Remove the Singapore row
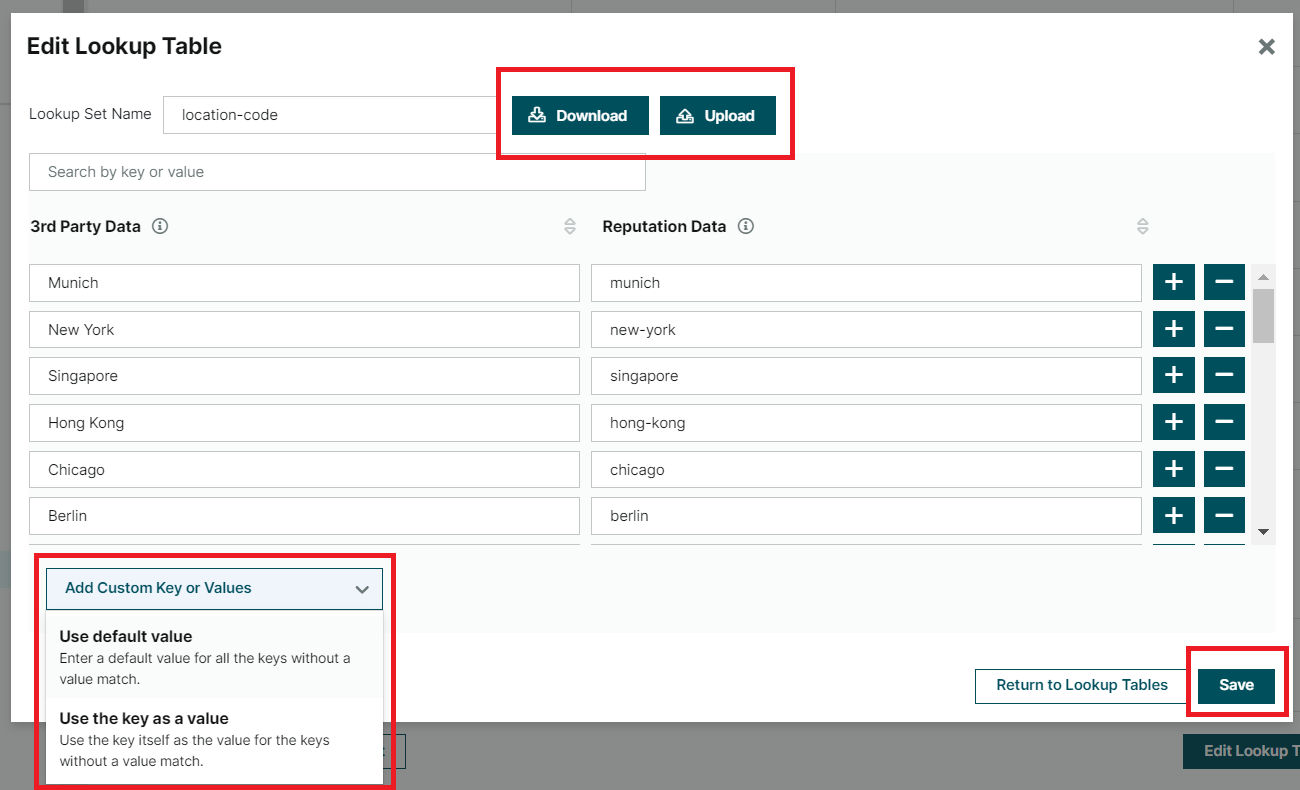Screen dimensions: 1300x790 click(1224, 376)
